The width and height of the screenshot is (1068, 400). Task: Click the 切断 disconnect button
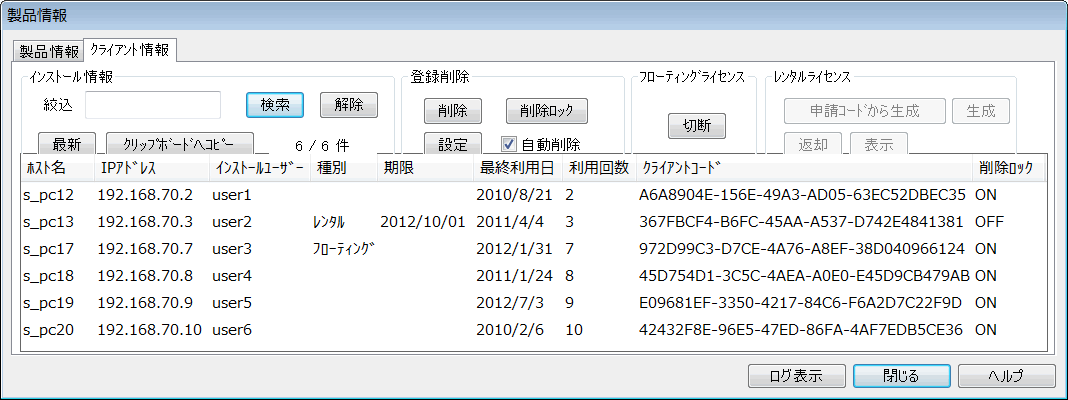pyautogui.click(x=696, y=126)
